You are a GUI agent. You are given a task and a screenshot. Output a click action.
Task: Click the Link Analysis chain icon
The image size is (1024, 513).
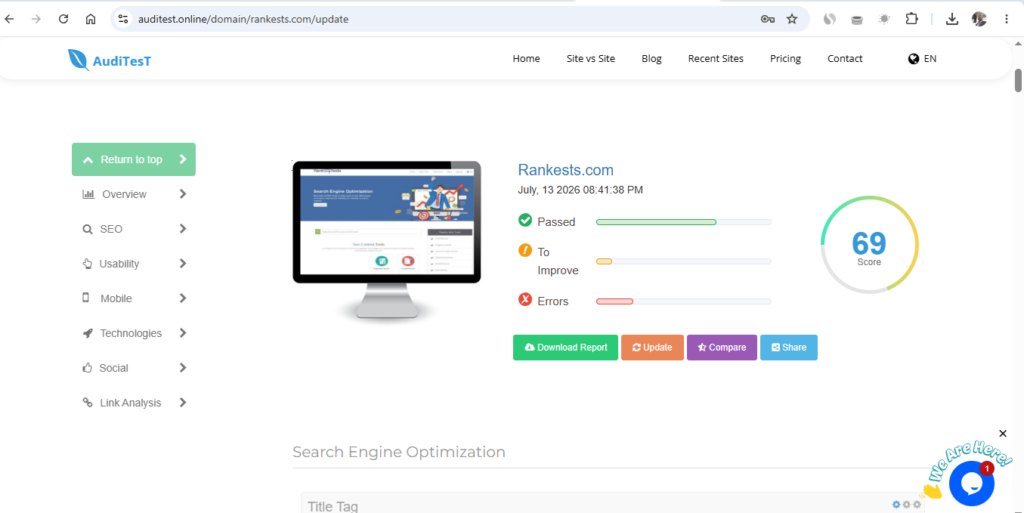pos(88,402)
